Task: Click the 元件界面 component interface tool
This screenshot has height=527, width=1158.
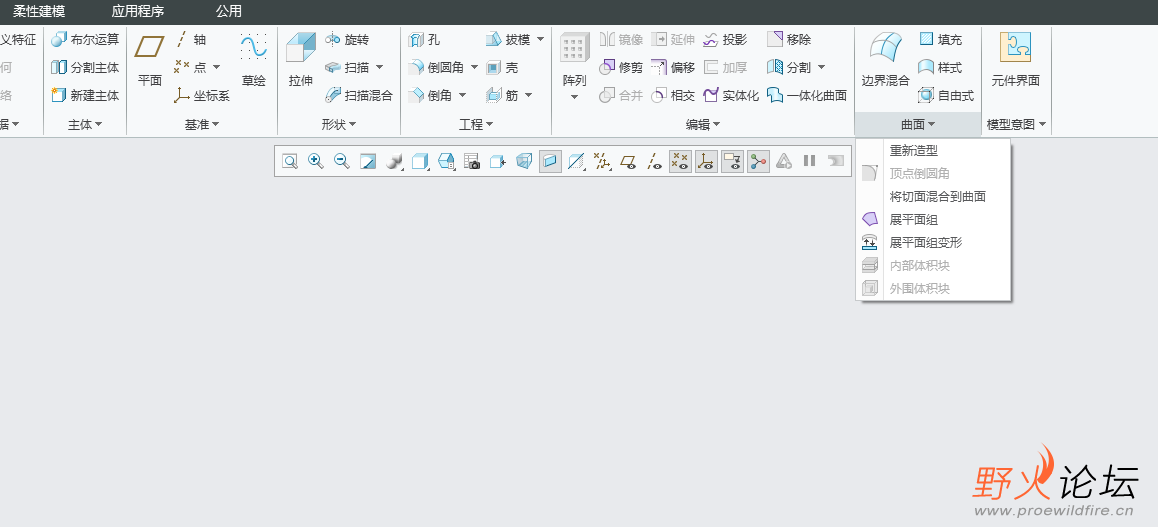Action: point(1015,61)
